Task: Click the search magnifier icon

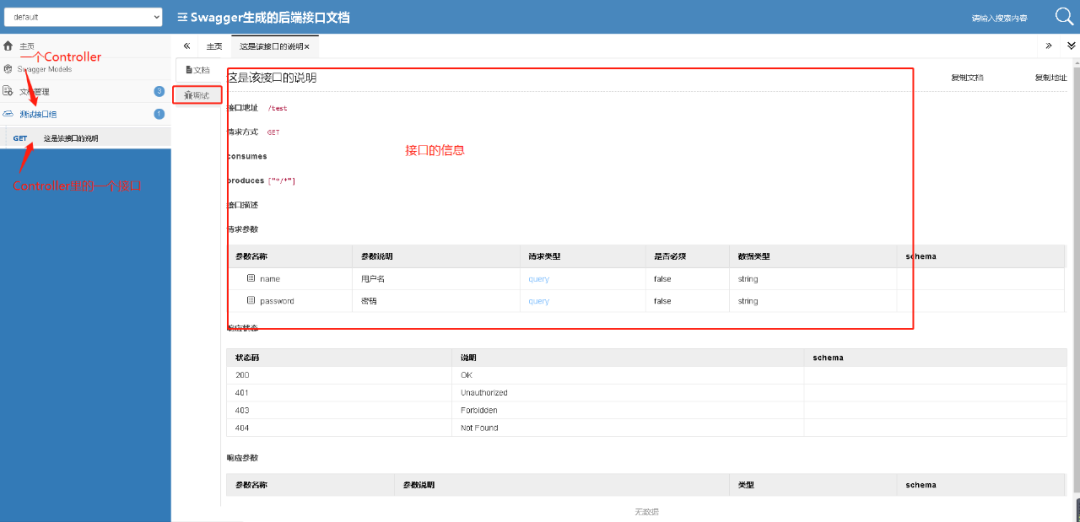Action: [x=1065, y=17]
